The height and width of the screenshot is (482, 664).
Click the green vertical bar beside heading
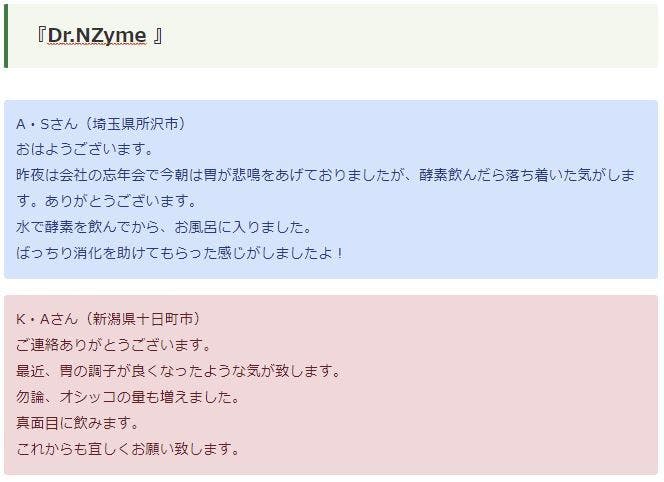tap(6, 36)
